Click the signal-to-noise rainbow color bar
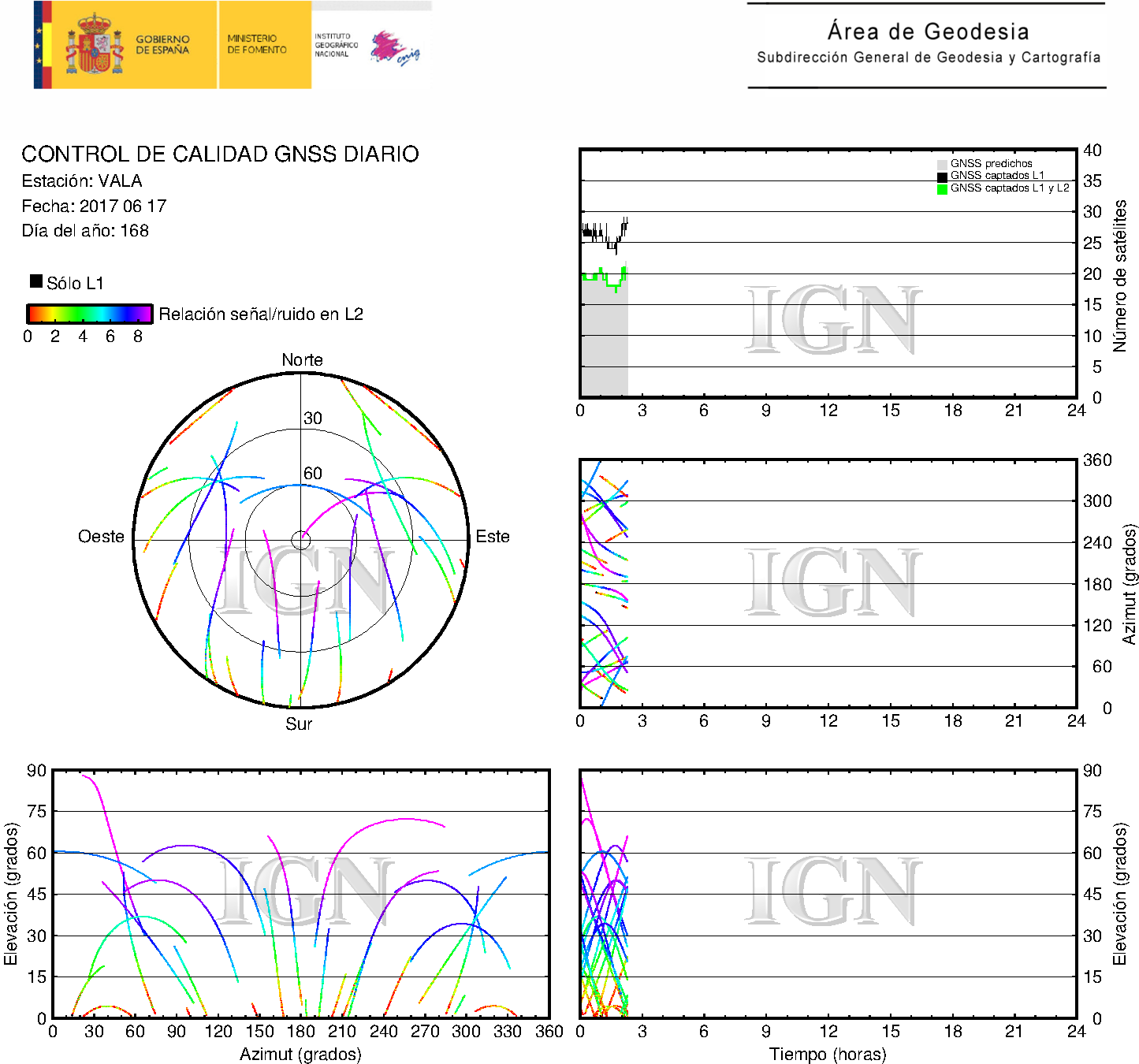This screenshot has height=1064, width=1139. point(89,314)
